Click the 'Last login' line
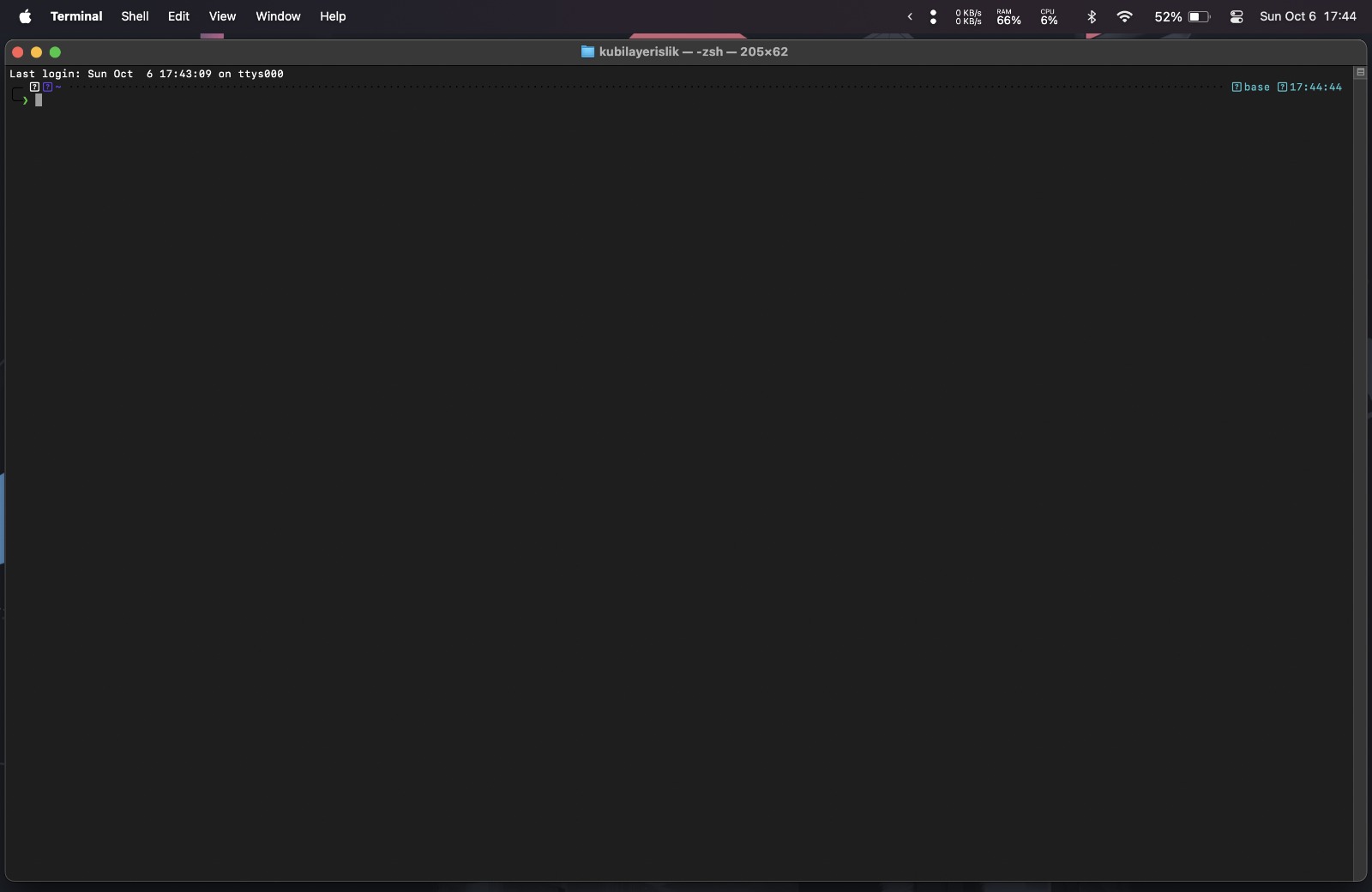This screenshot has width=1372, height=892. click(x=147, y=74)
